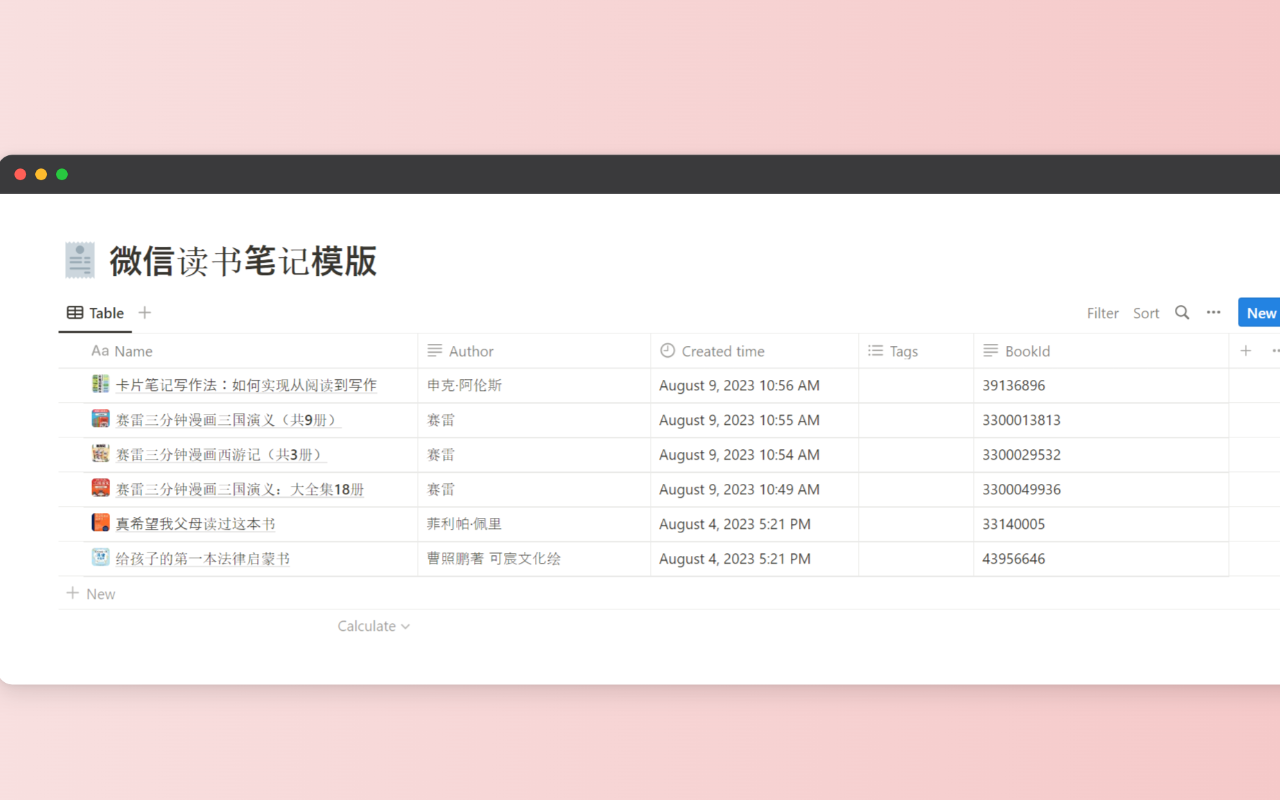Viewport: 1280px width, 800px height.
Task: Open page 赛雷三分钟漫画三国演义：大全集18册
Action: (x=240, y=489)
